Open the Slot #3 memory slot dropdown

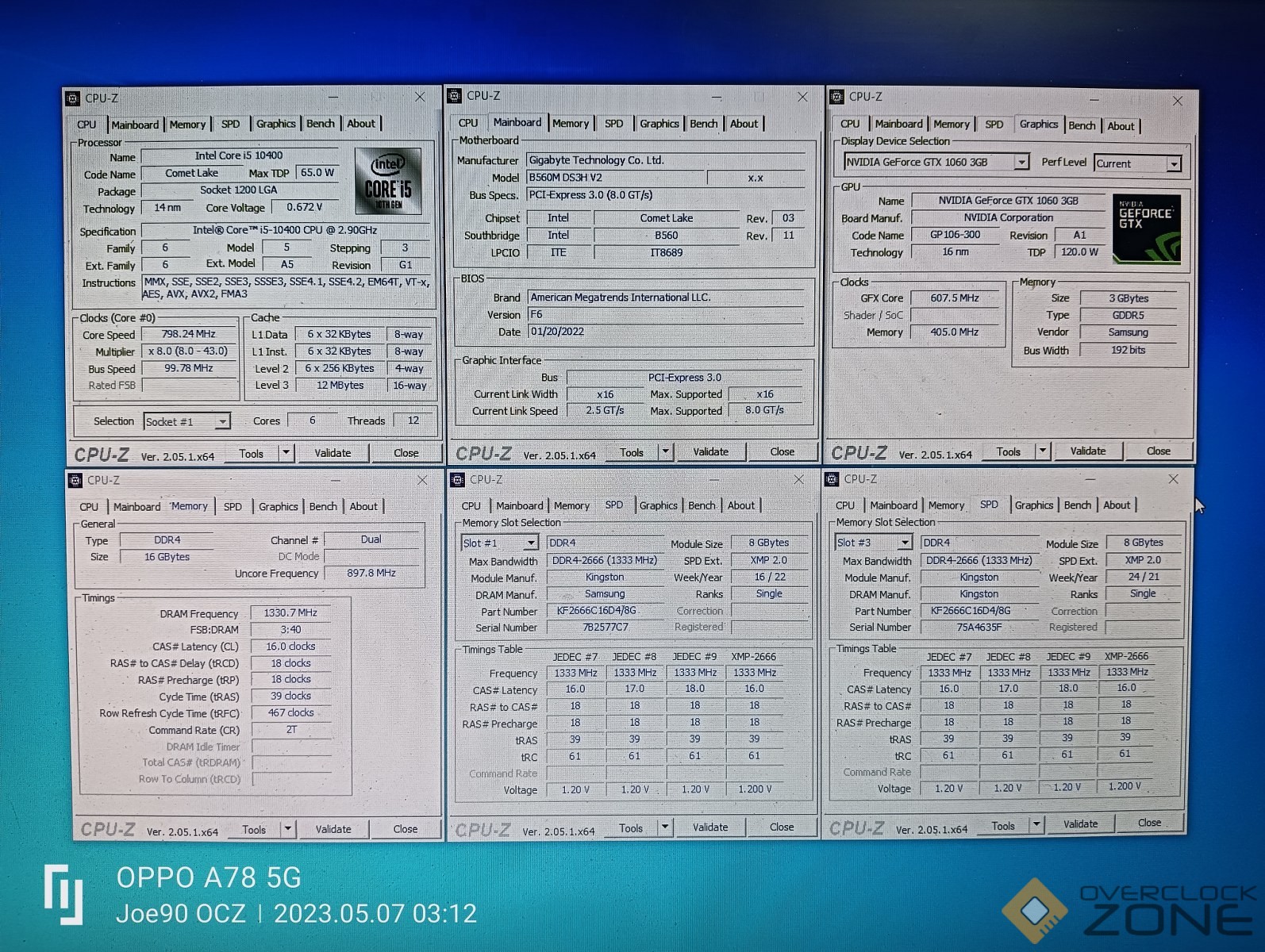[x=905, y=543]
